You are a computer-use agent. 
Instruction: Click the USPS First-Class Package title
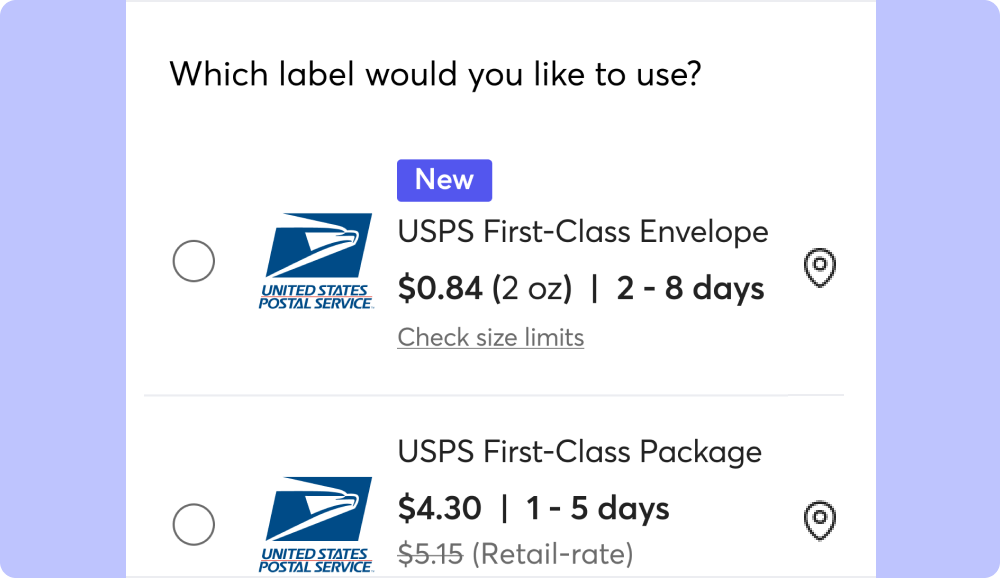pos(580,452)
